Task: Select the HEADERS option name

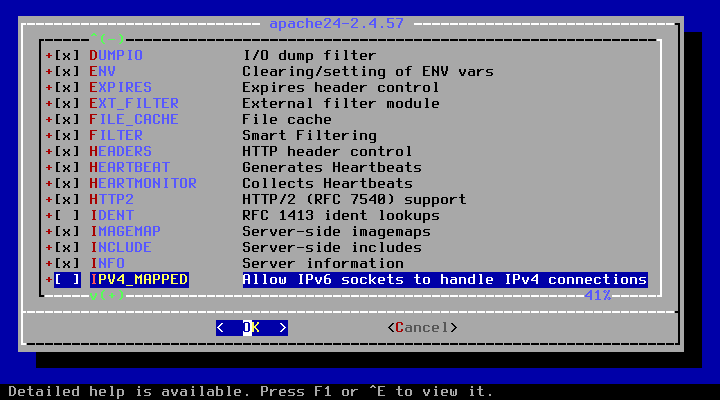Action: click(x=121, y=152)
